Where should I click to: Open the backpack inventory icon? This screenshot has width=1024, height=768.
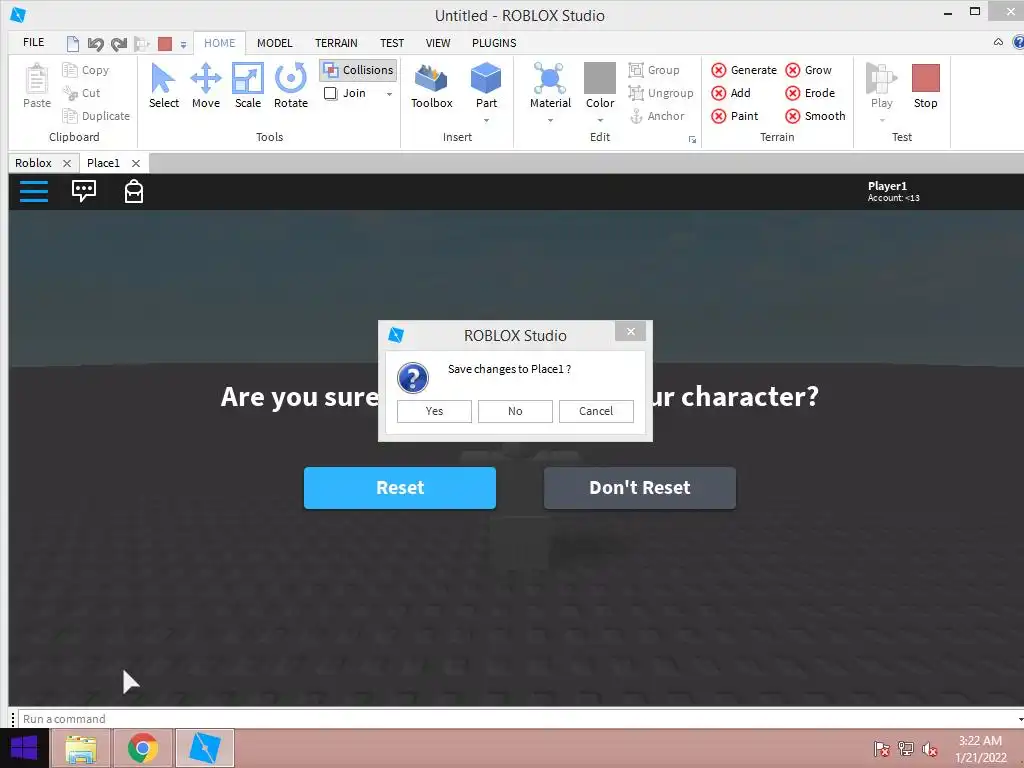tap(134, 191)
